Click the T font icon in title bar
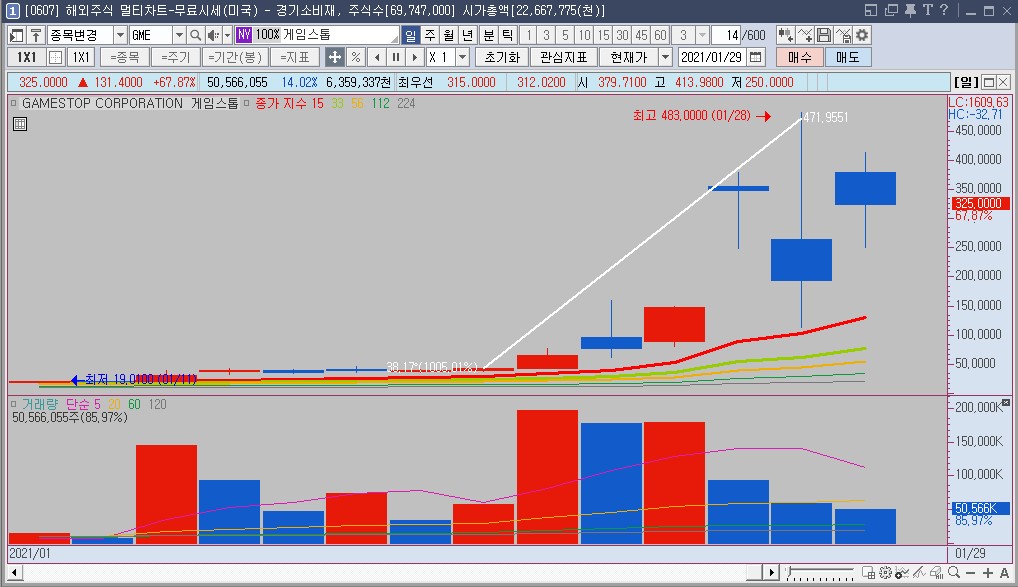1018x587 pixels. 927,10
